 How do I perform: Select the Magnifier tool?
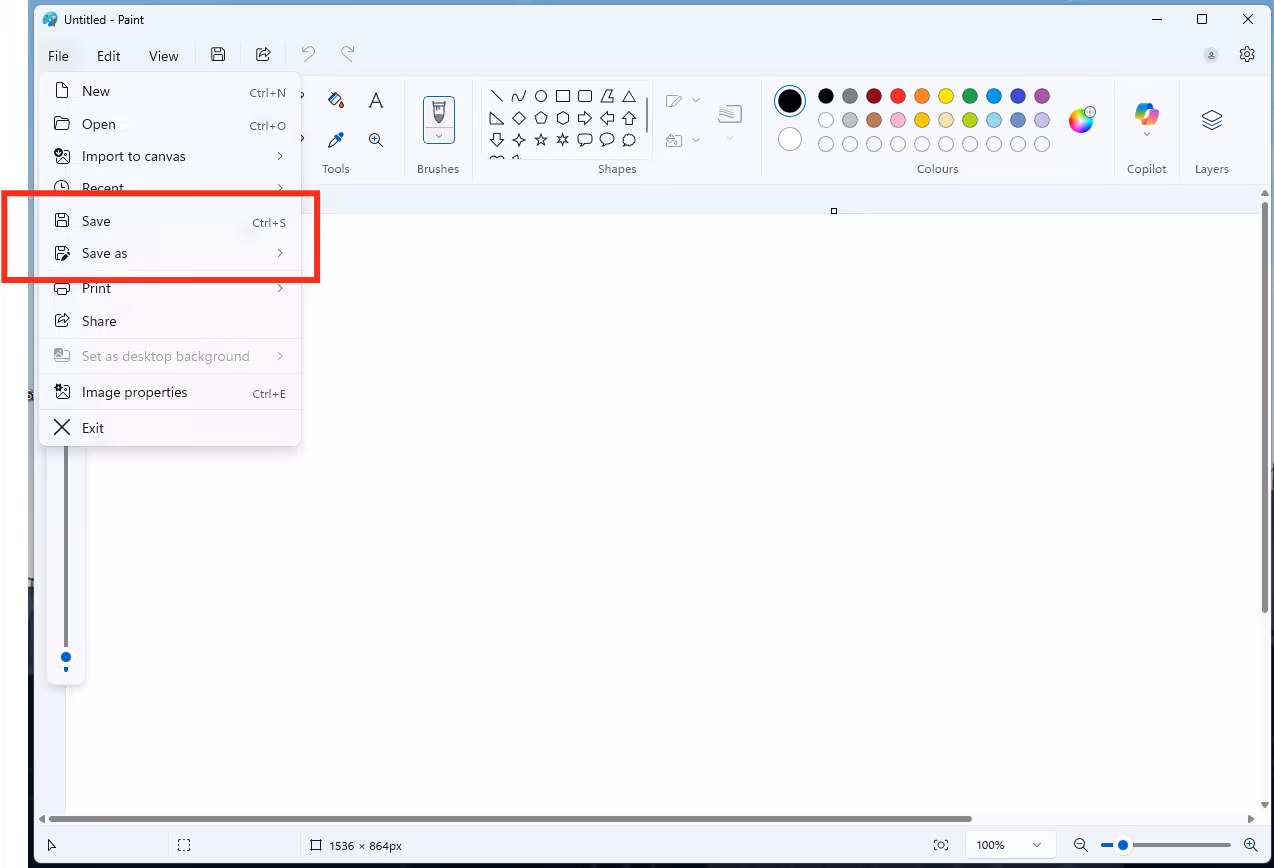click(375, 139)
